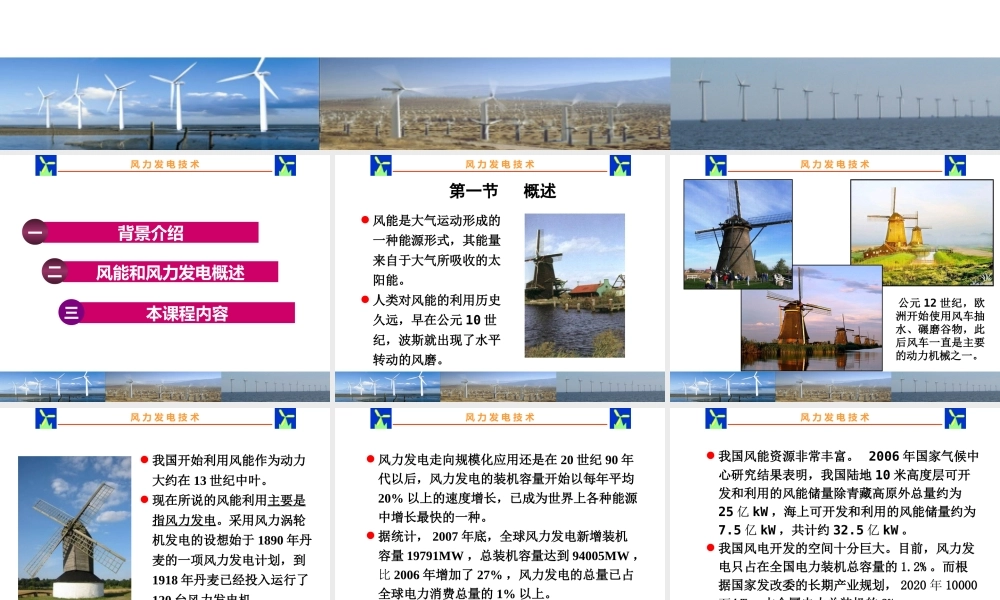Click the 公元12世纪 windmill caption text
Image resolution: width=1000 pixels, height=600 pixels.
coord(940,328)
